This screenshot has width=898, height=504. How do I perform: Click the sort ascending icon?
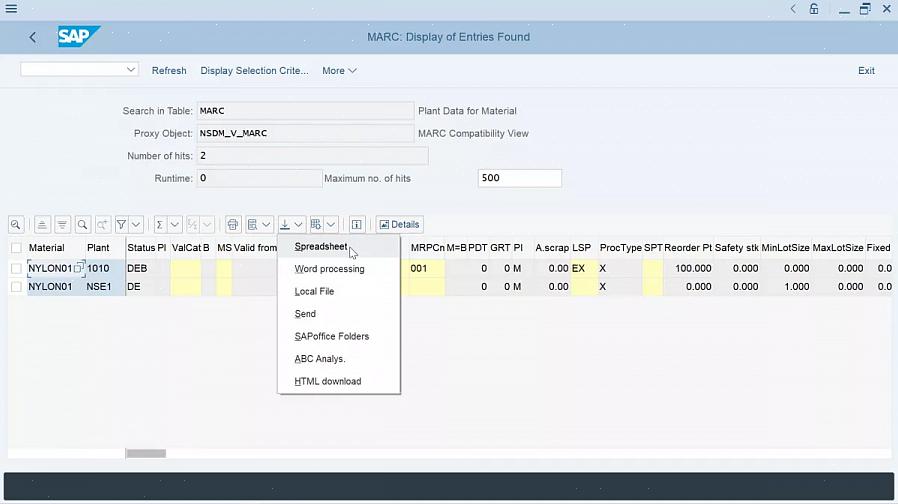pyautogui.click(x=42, y=225)
